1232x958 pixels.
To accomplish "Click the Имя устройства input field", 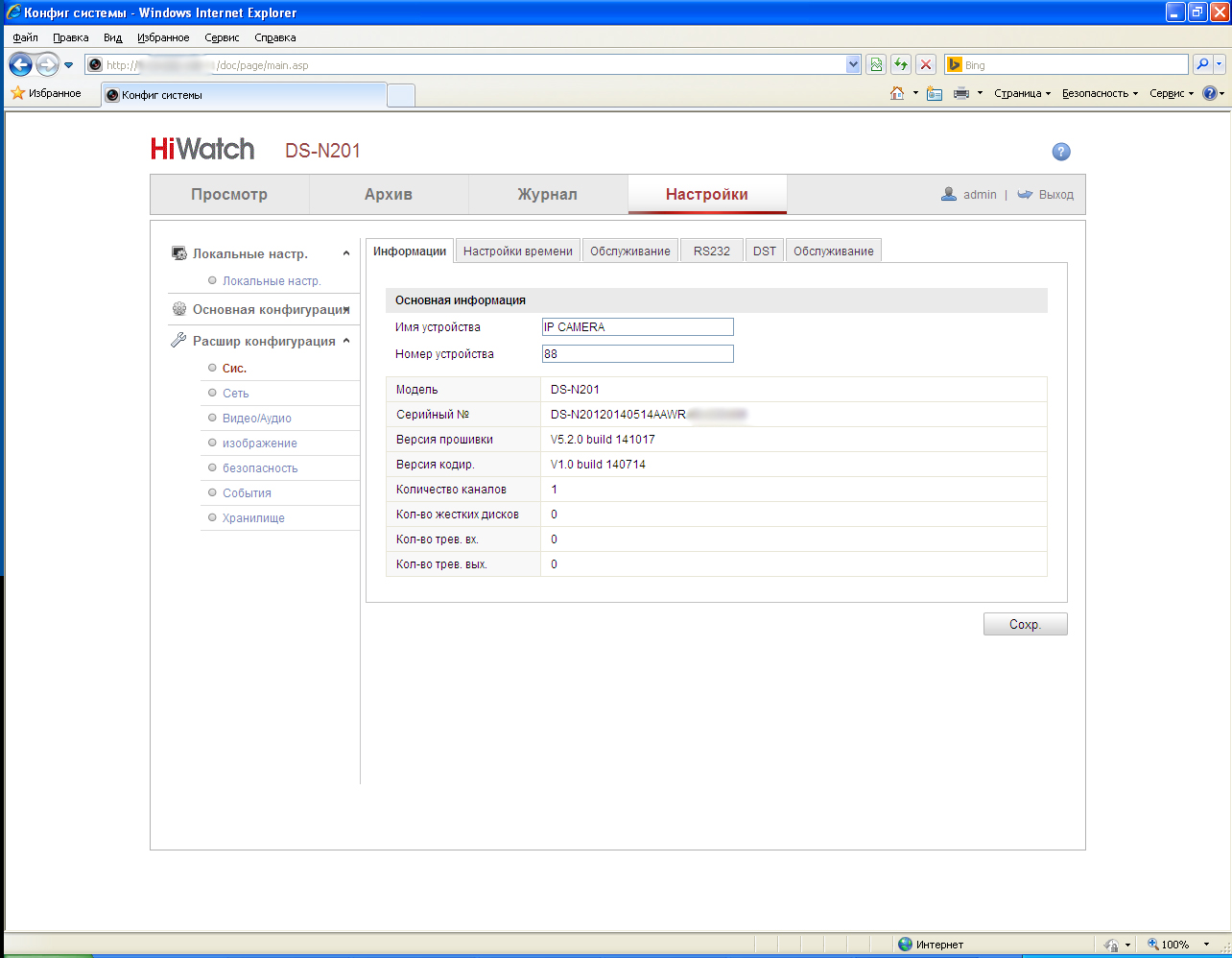I will [638, 327].
